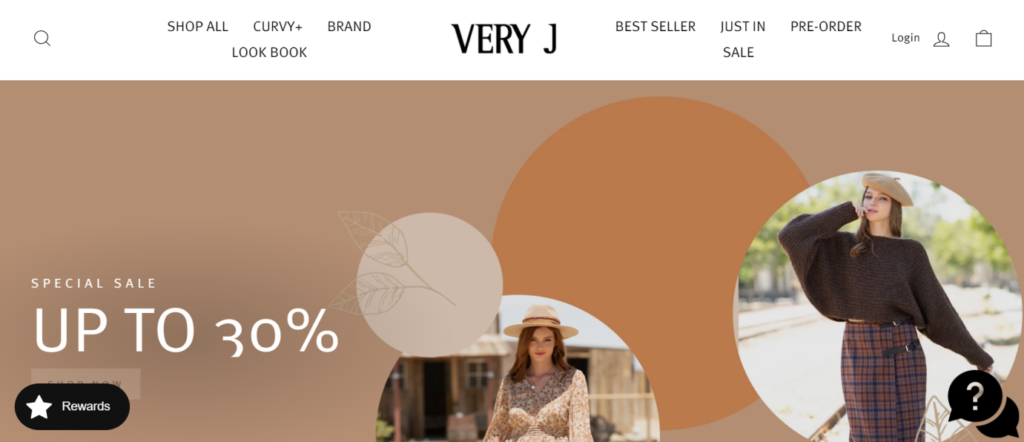This screenshot has width=1024, height=442.
Task: Open the BEST SELLER page
Action: (x=655, y=27)
